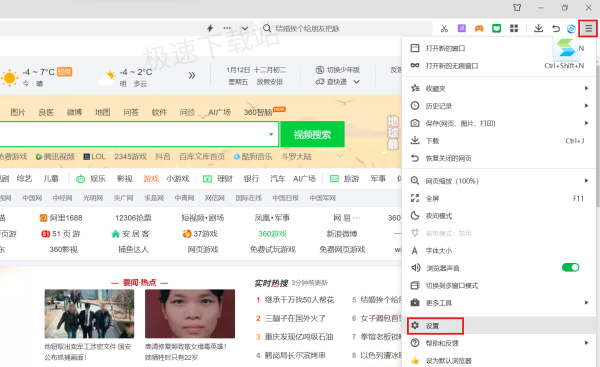Expand more weather with the » arrow
The height and width of the screenshot is (367, 600).
[x=192, y=75]
